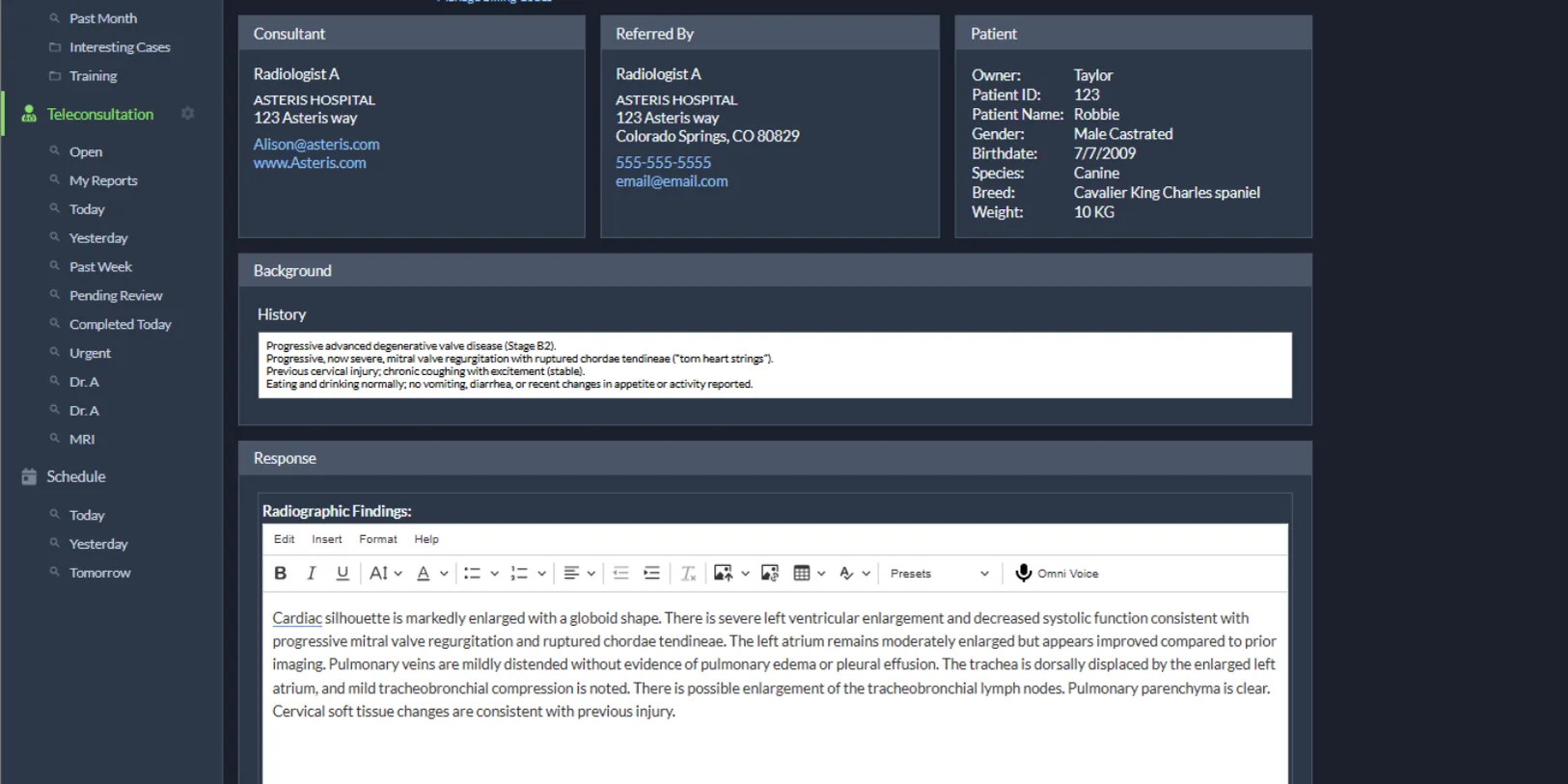Image resolution: width=1568 pixels, height=784 pixels.
Task: Toggle bold formatting in the findings editor
Action: (x=280, y=574)
